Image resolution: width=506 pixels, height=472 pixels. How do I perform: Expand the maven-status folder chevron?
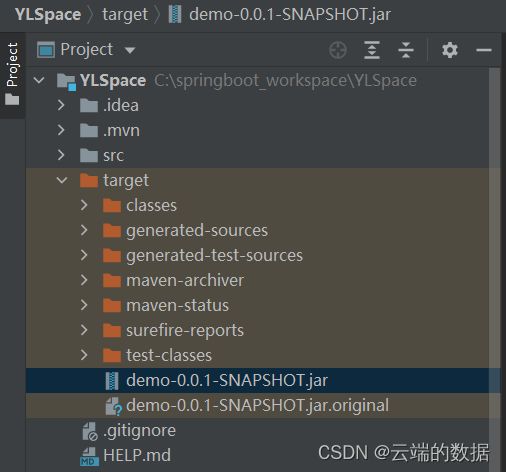click(x=84, y=305)
